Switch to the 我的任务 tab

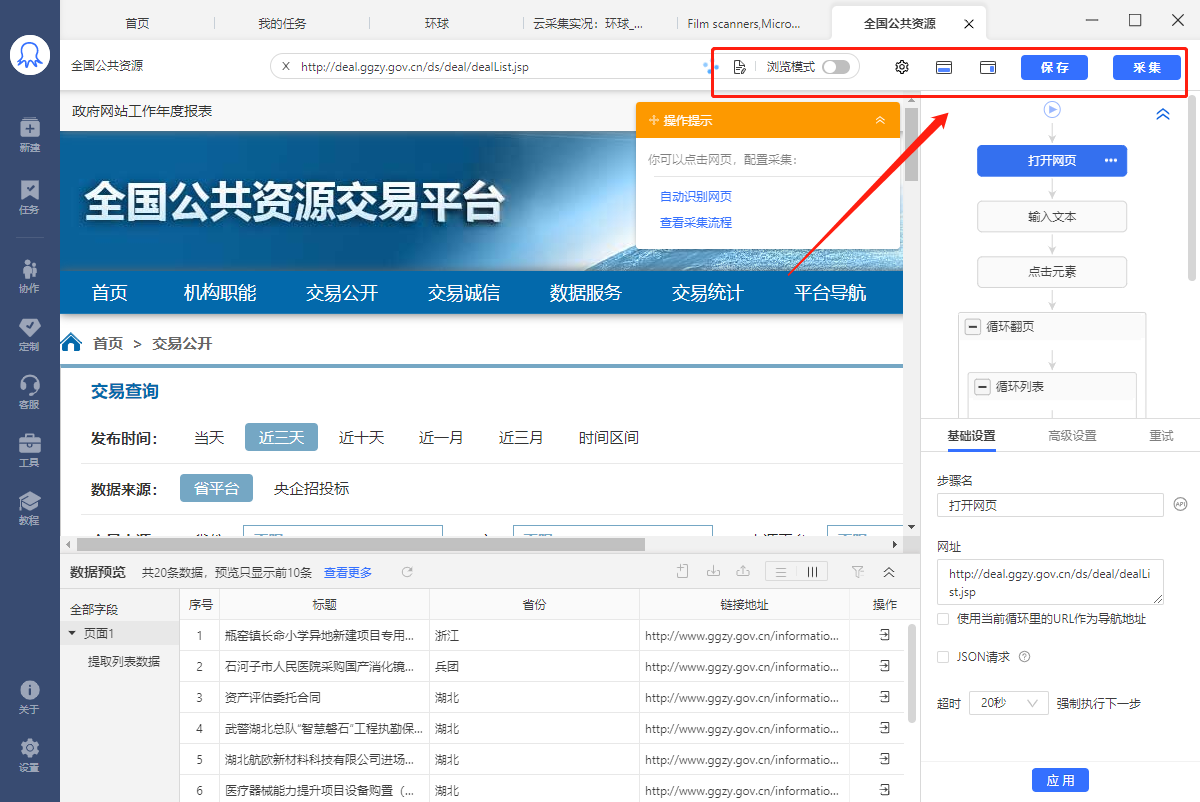pyautogui.click(x=282, y=23)
